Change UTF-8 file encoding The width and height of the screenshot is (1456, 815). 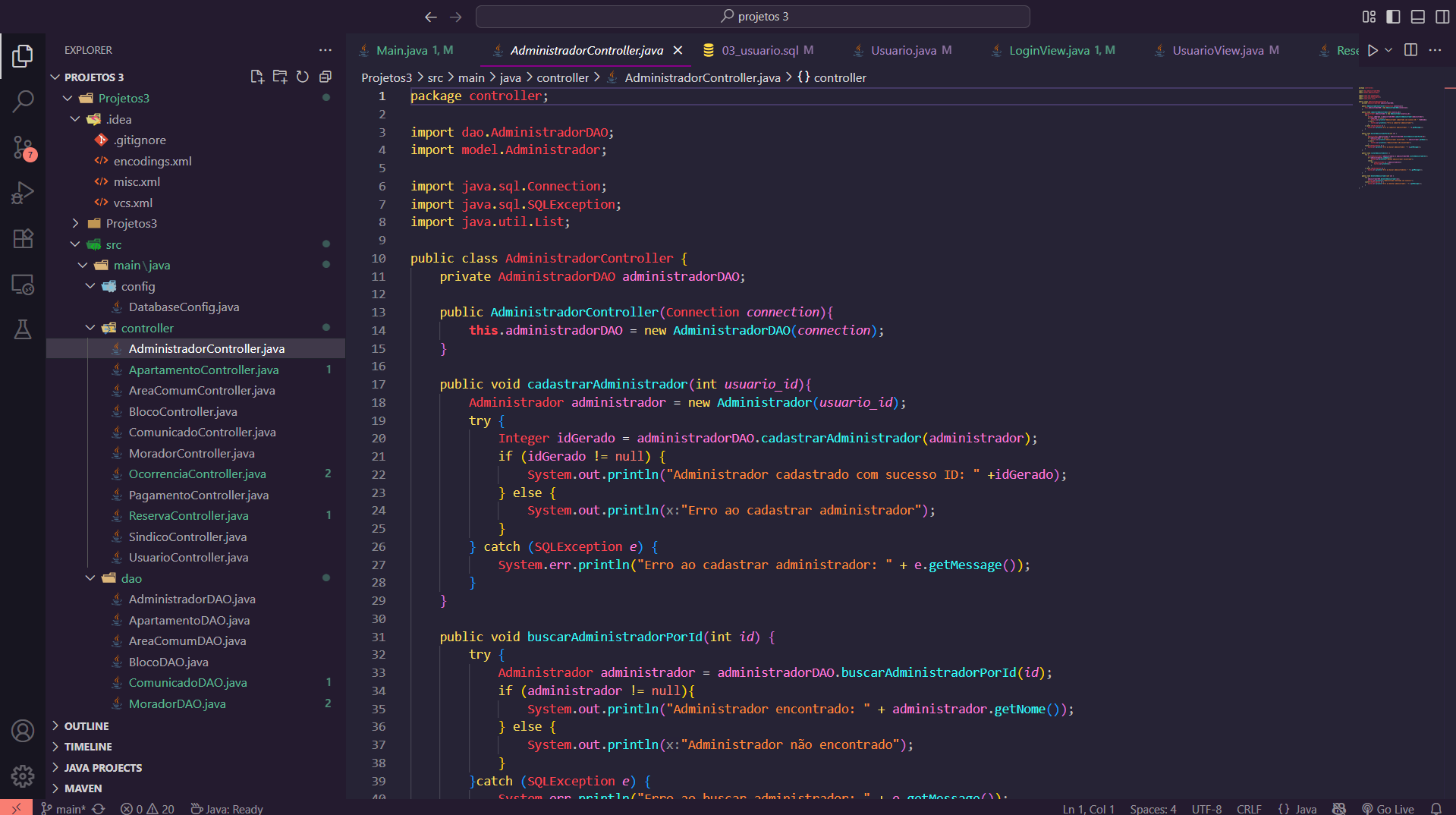1206,809
